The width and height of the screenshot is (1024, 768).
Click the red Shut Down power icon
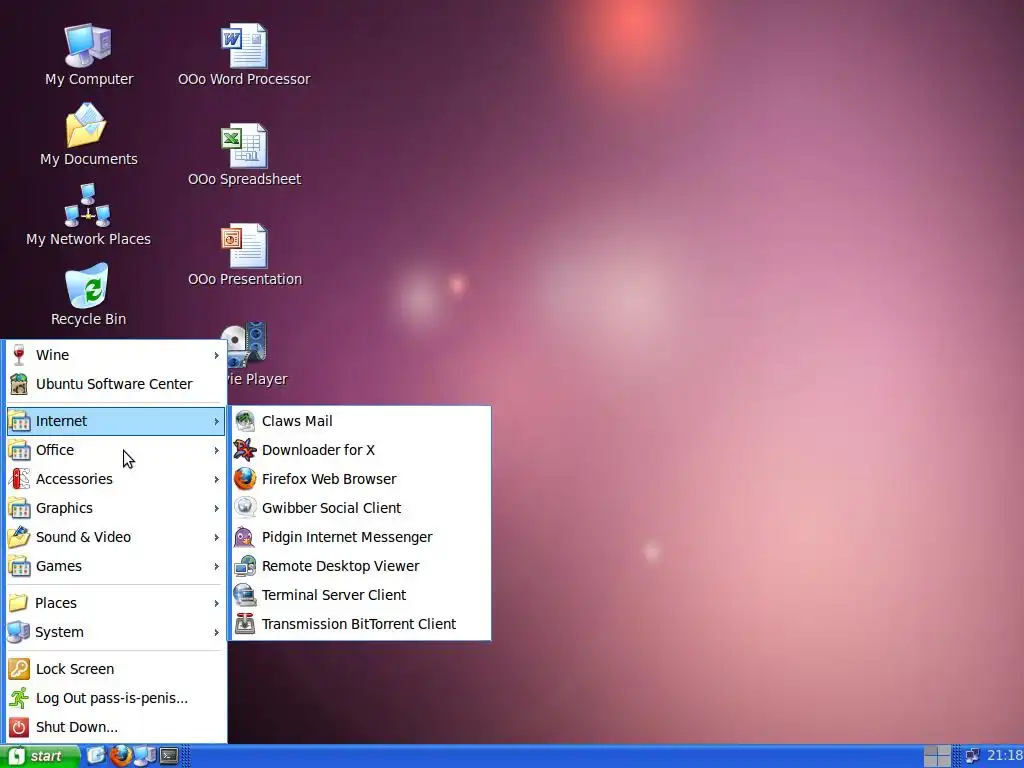pyautogui.click(x=19, y=727)
